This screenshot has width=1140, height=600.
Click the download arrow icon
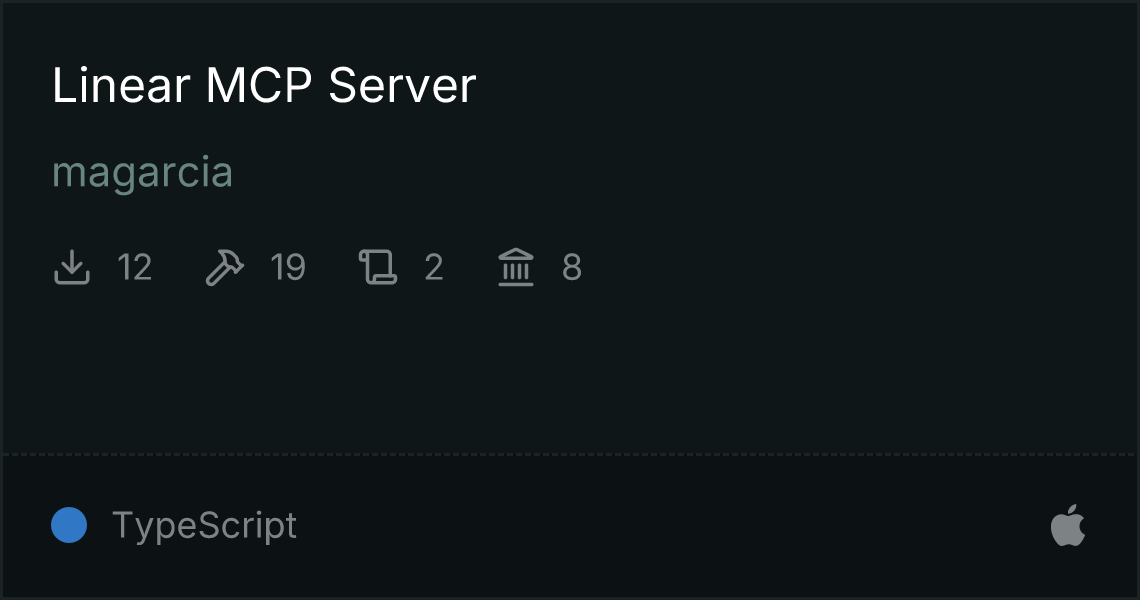pos(71,267)
